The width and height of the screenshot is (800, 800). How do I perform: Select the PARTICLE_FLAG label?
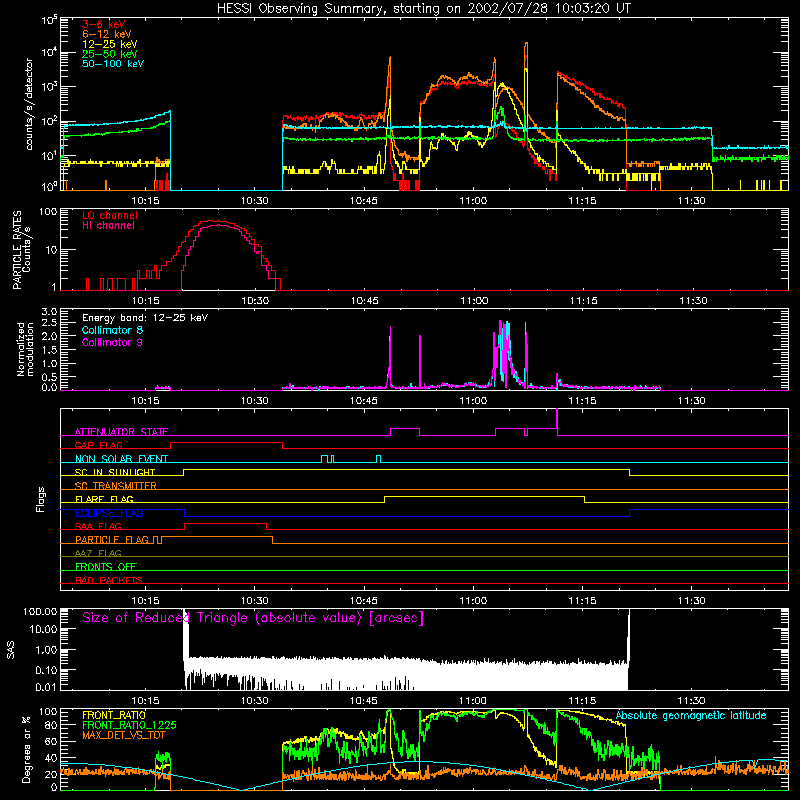[112, 539]
